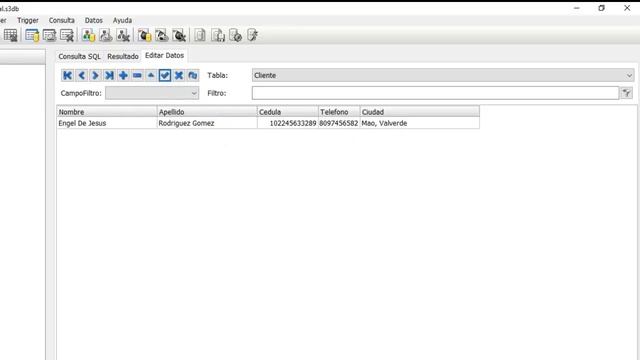Image resolution: width=640 pixels, height=360 pixels.
Task: Cancel the edit with X navigator button
Action: click(179, 75)
